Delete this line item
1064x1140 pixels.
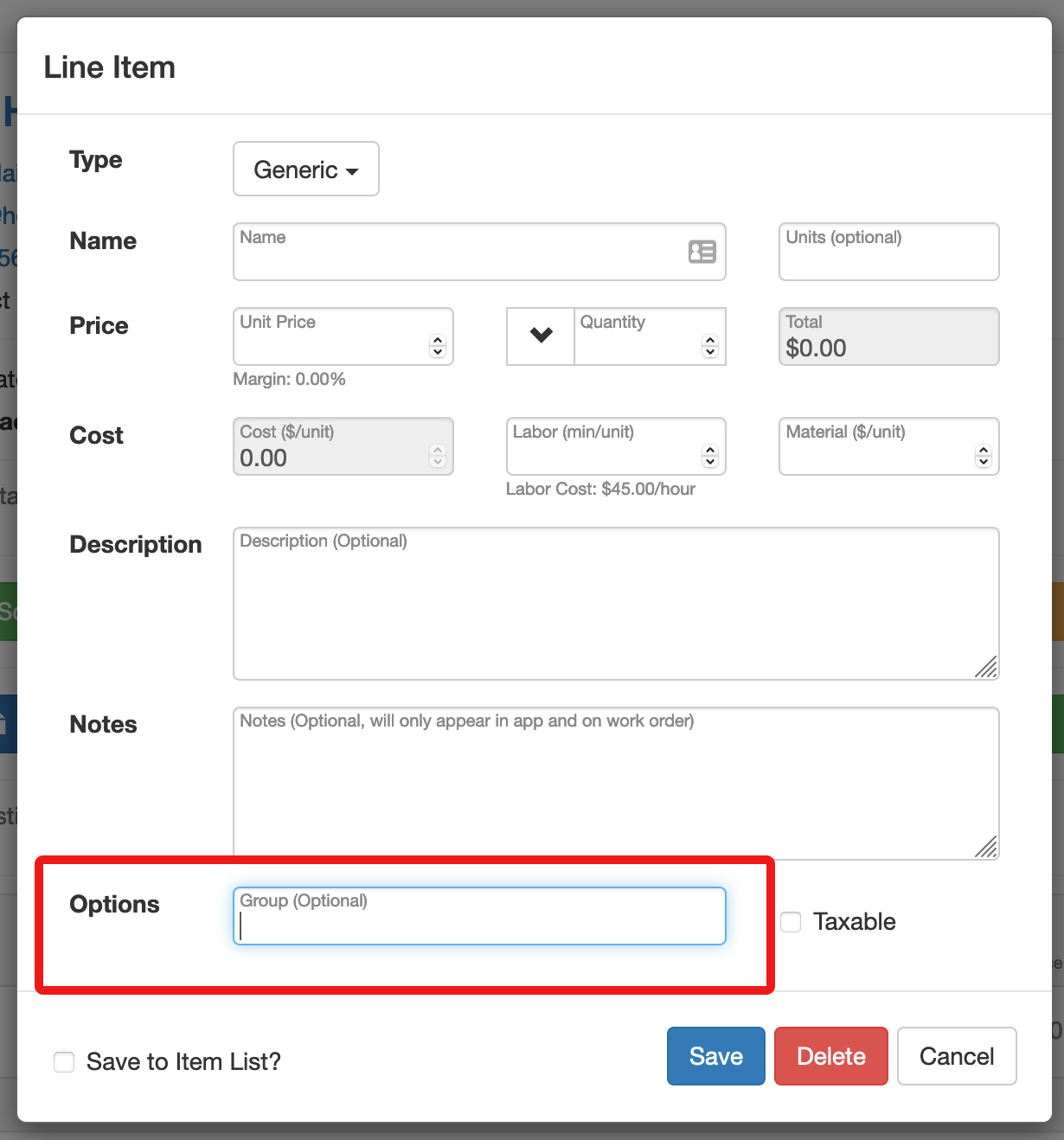(830, 1055)
